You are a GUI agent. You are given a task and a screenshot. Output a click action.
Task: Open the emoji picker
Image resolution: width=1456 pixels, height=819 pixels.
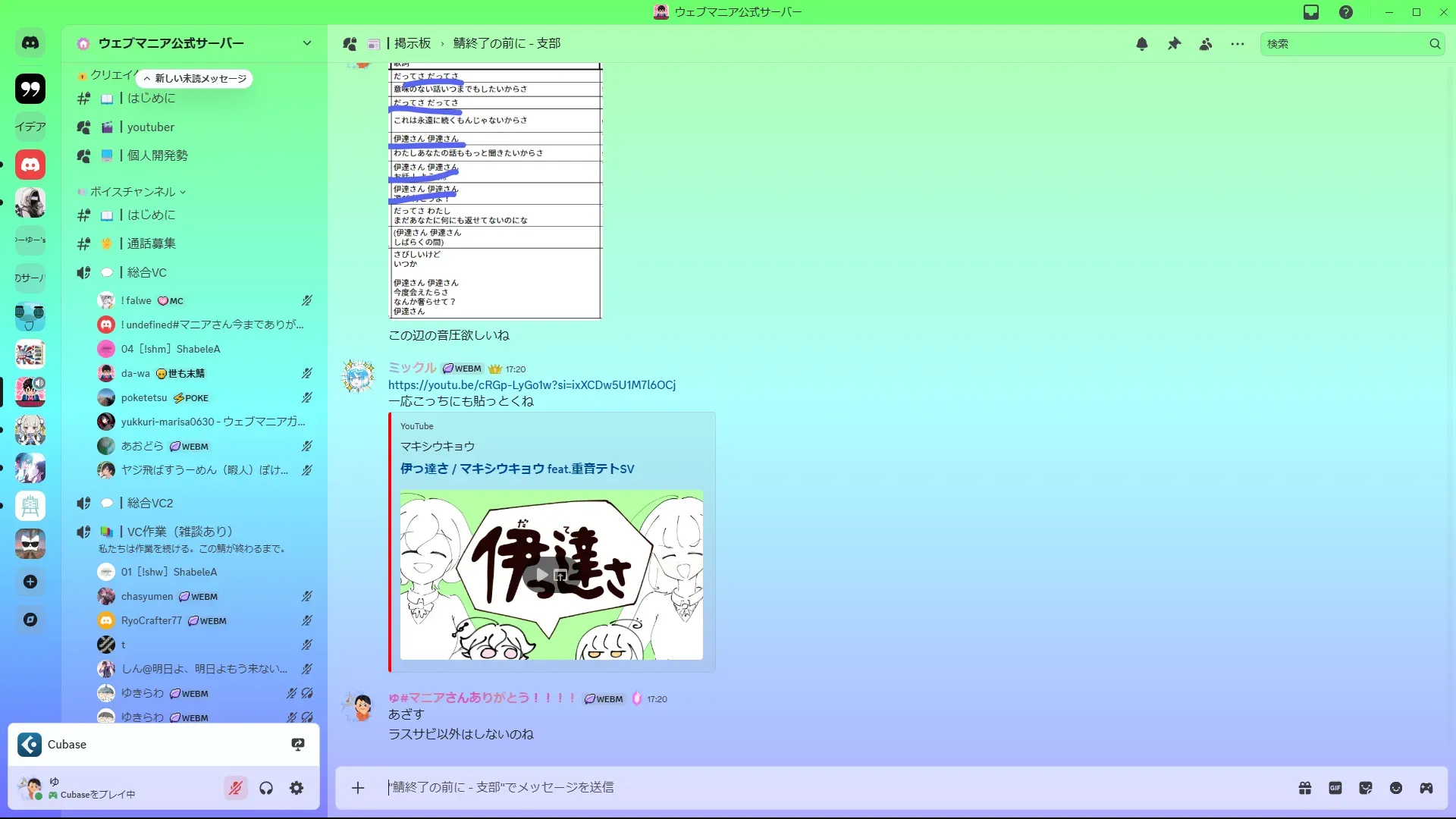1396,788
